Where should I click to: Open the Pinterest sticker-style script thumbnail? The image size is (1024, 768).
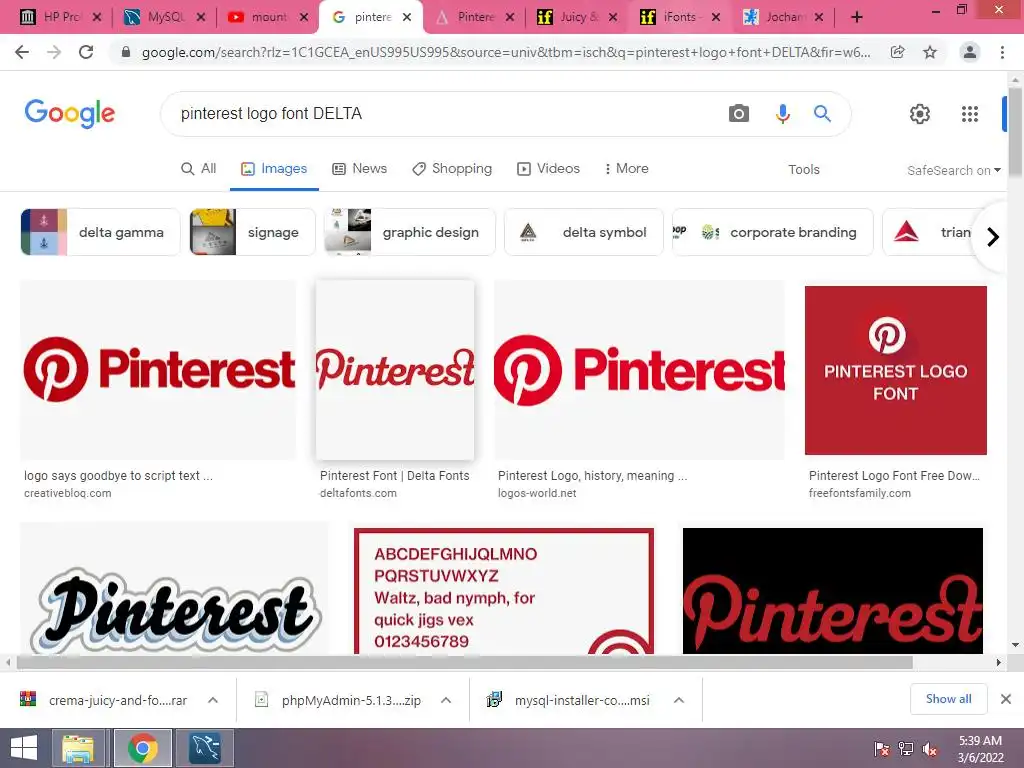[174, 588]
